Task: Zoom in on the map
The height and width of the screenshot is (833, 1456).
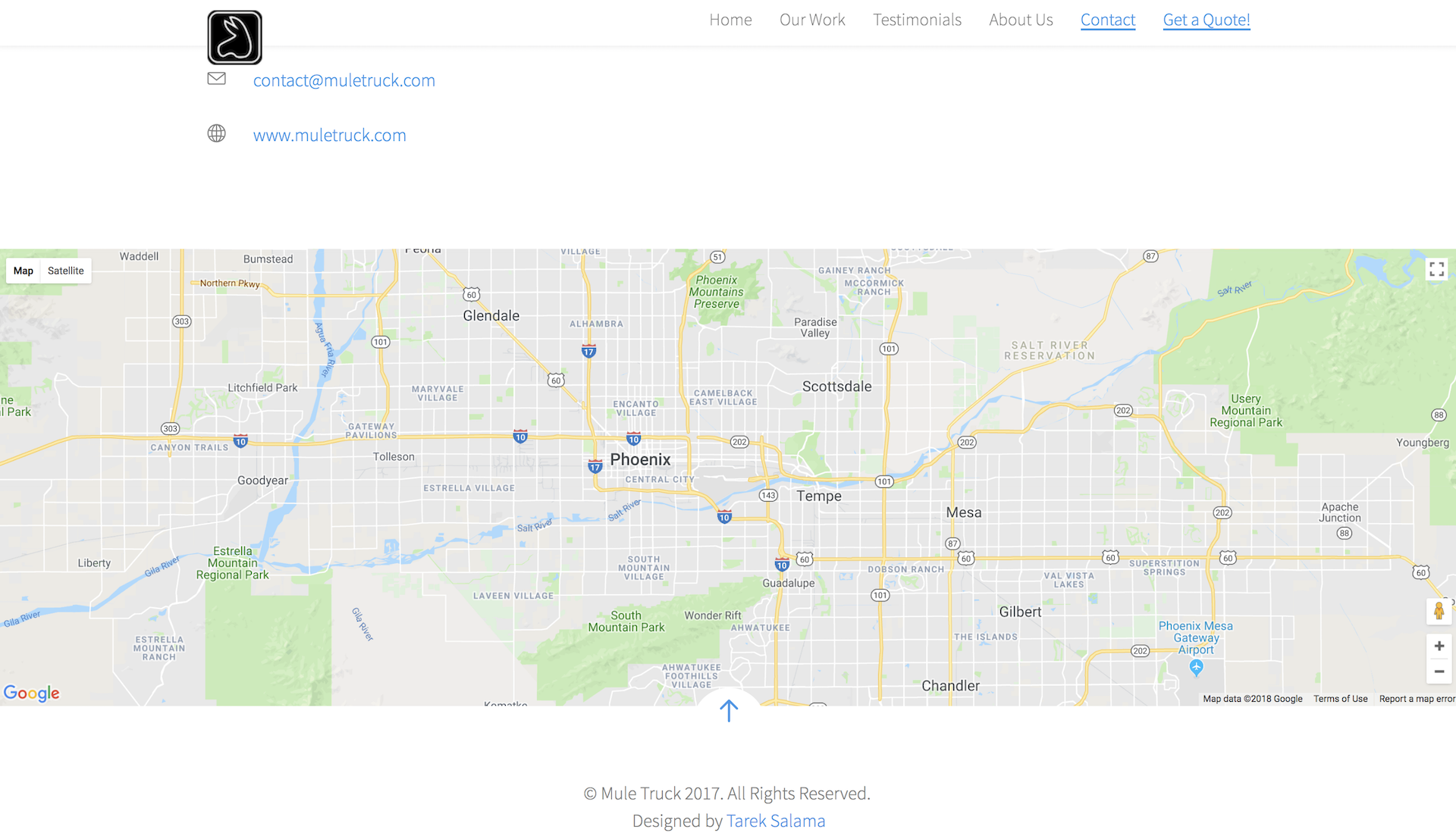Action: (x=1439, y=646)
